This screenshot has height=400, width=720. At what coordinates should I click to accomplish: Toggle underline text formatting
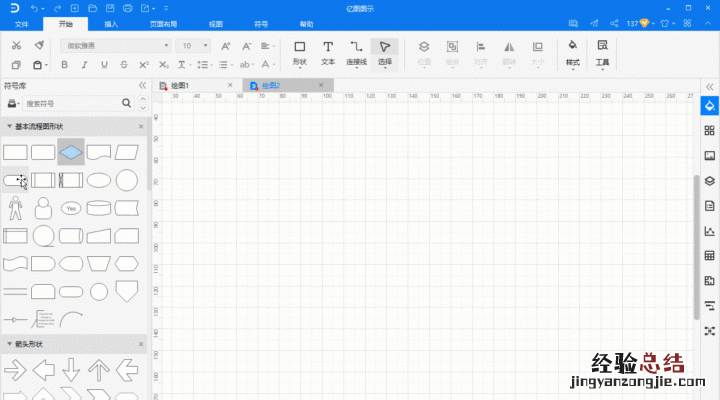point(104,66)
